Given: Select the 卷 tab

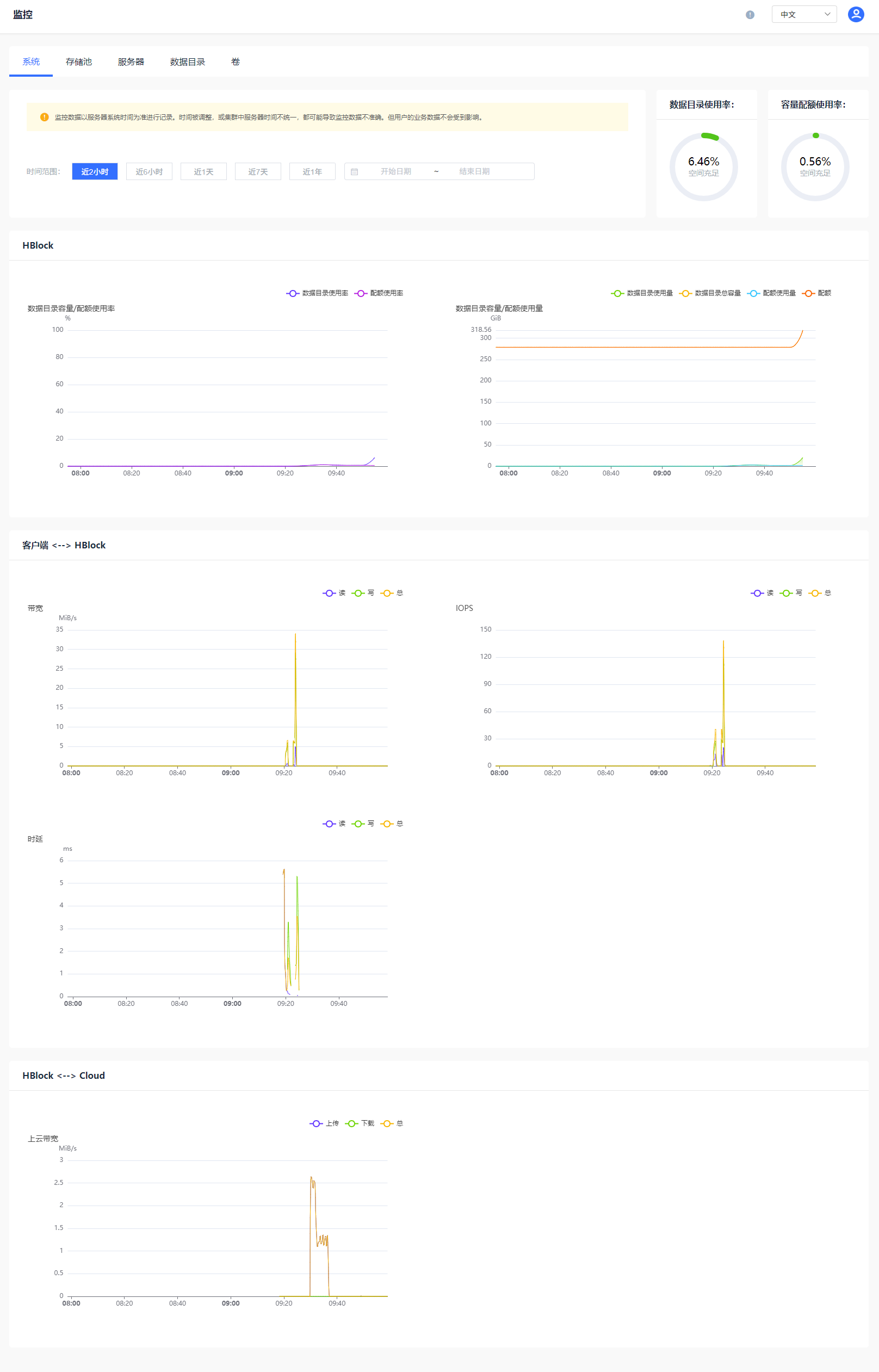Looking at the screenshot, I should click(x=235, y=61).
